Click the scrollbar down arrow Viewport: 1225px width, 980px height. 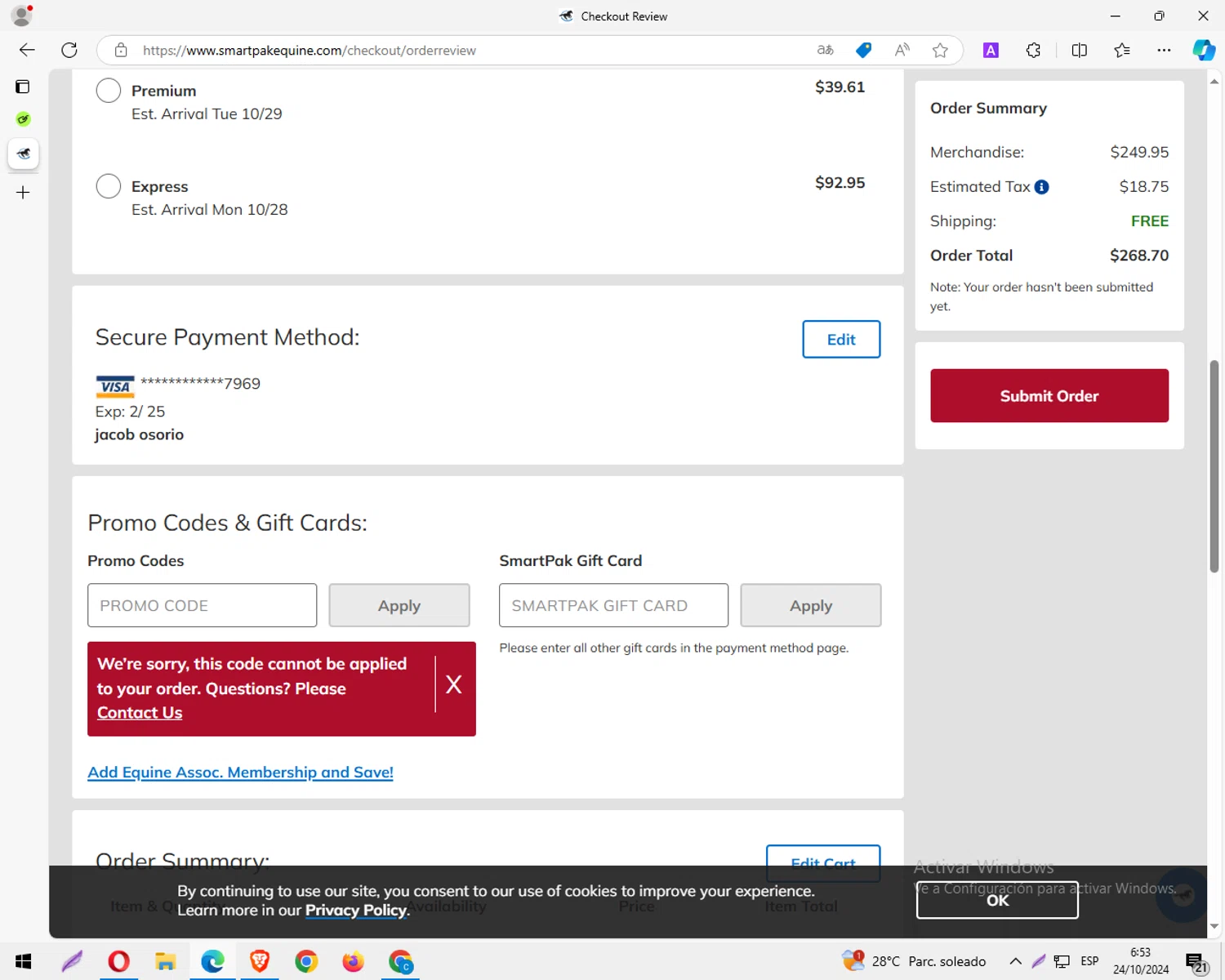point(1214,927)
